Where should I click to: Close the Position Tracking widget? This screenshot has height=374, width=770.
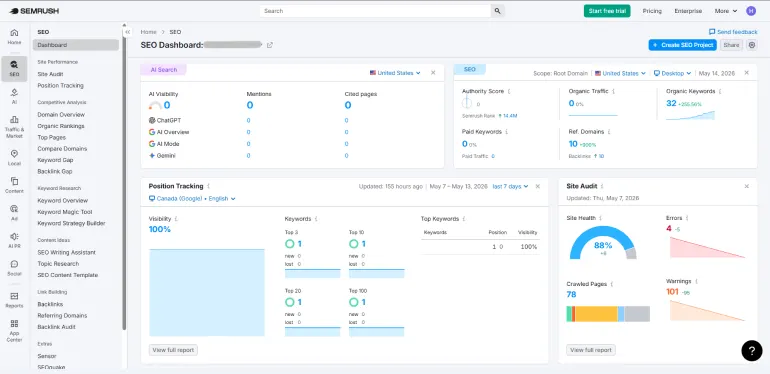click(x=538, y=187)
